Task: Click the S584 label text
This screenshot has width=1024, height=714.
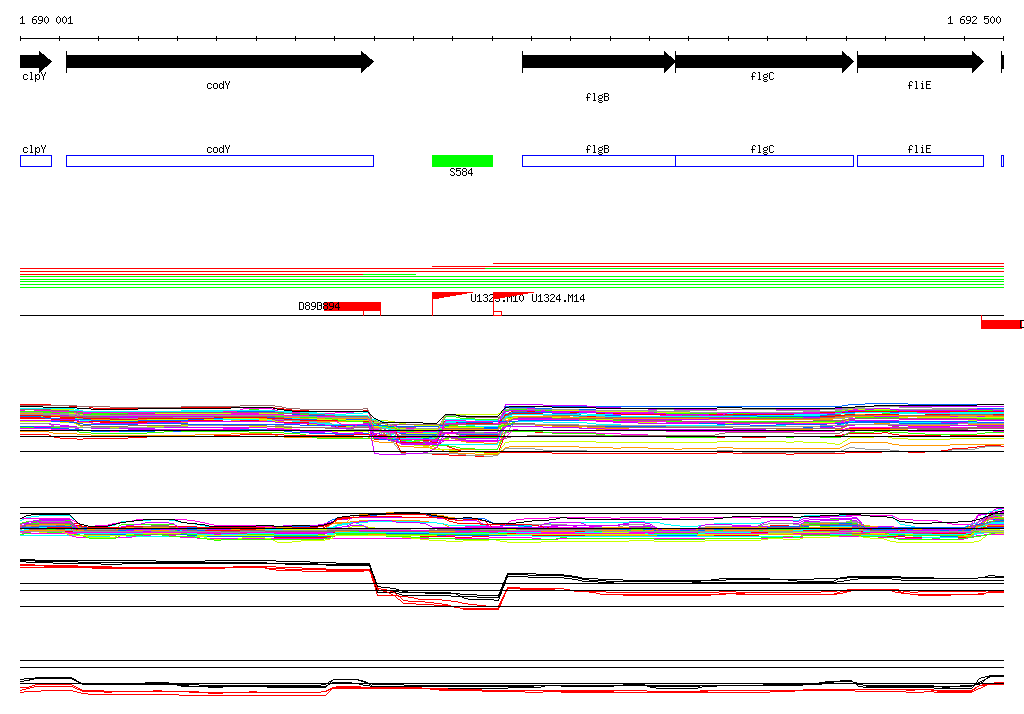Action: pyautogui.click(x=461, y=172)
